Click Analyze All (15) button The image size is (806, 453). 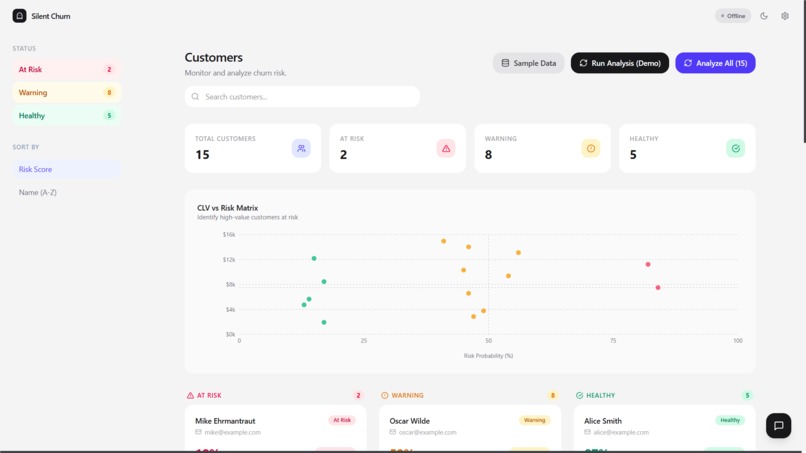point(715,63)
